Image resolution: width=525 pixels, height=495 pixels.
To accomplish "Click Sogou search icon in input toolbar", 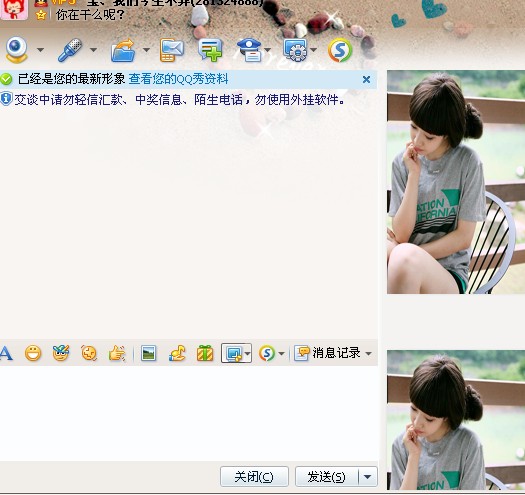I will pos(267,353).
